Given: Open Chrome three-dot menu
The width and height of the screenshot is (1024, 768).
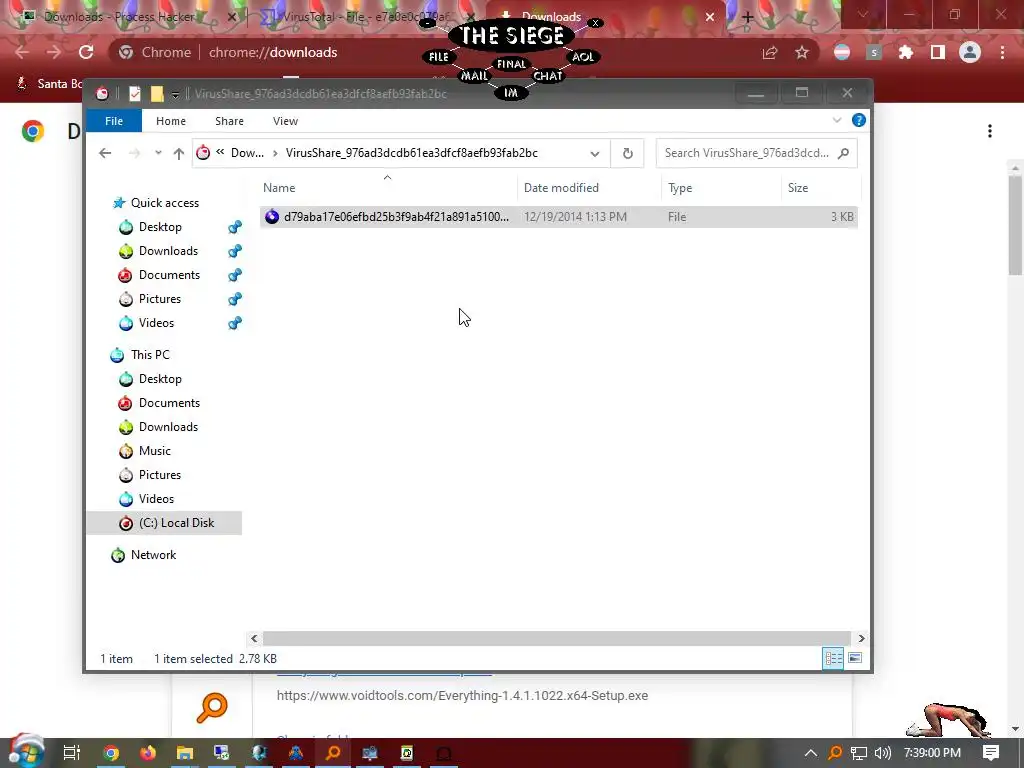Looking at the screenshot, I should [x=1002, y=52].
